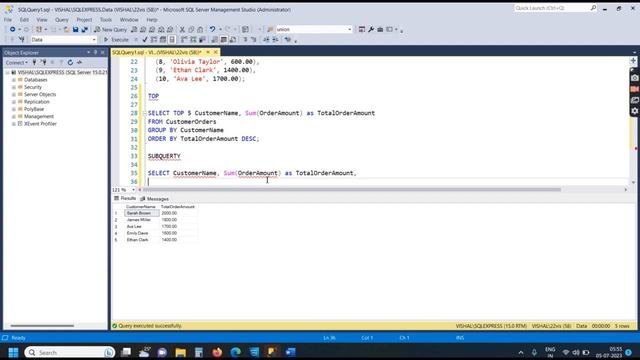
Task: Open the Edit menu
Action: click(x=24, y=20)
